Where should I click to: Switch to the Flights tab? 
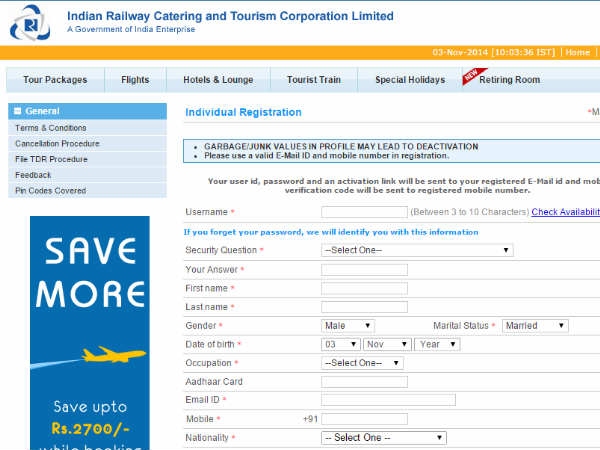point(135,80)
